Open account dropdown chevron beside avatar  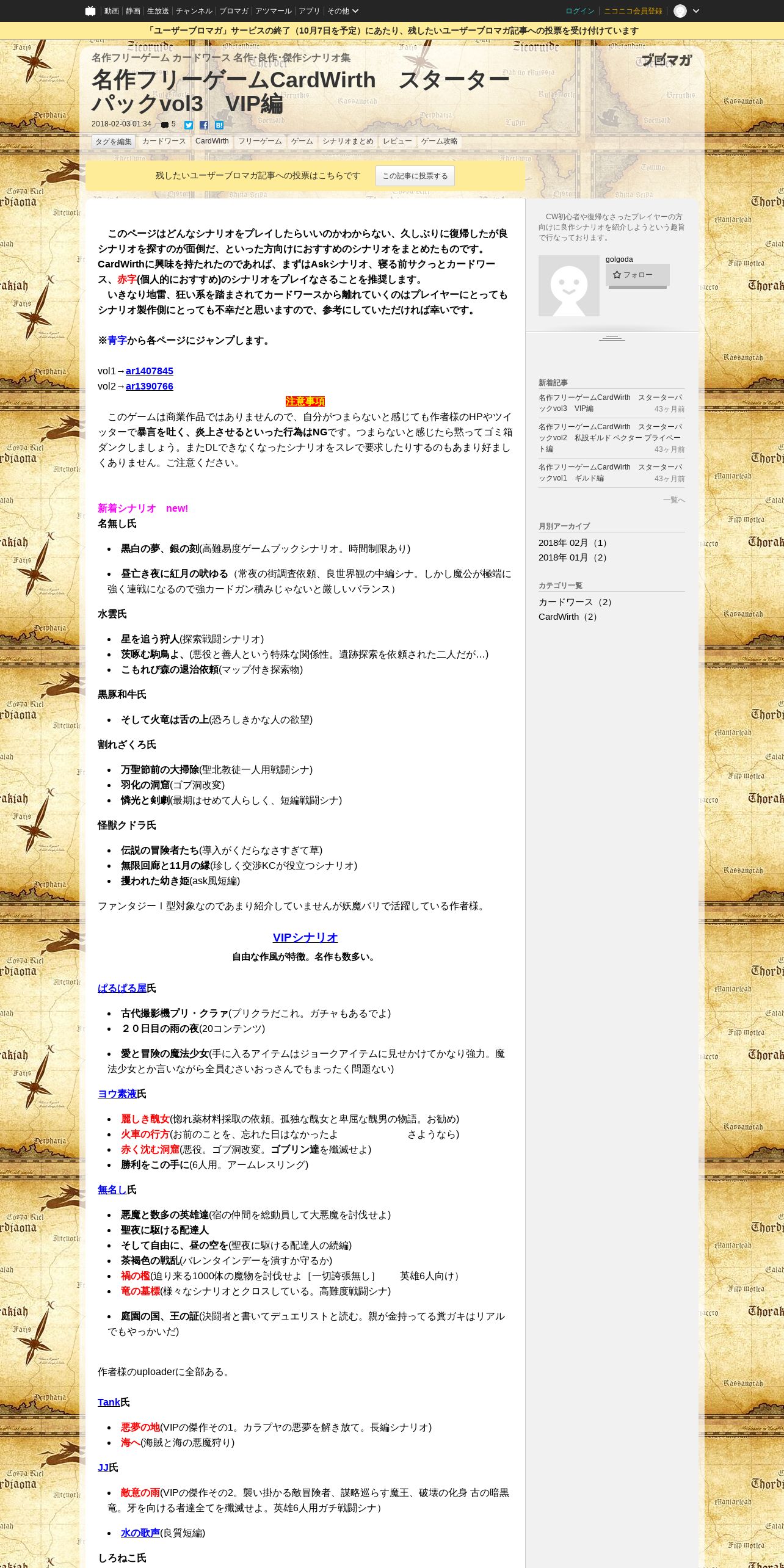pos(696,11)
